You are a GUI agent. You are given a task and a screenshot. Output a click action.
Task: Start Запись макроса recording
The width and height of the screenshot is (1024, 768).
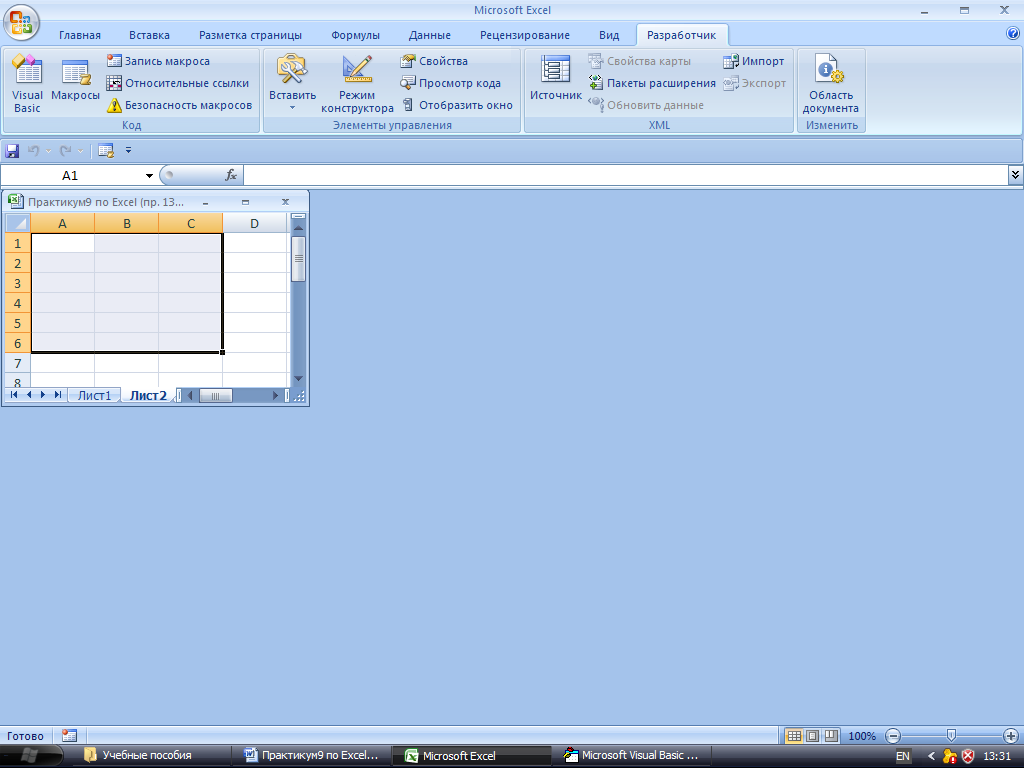158,61
